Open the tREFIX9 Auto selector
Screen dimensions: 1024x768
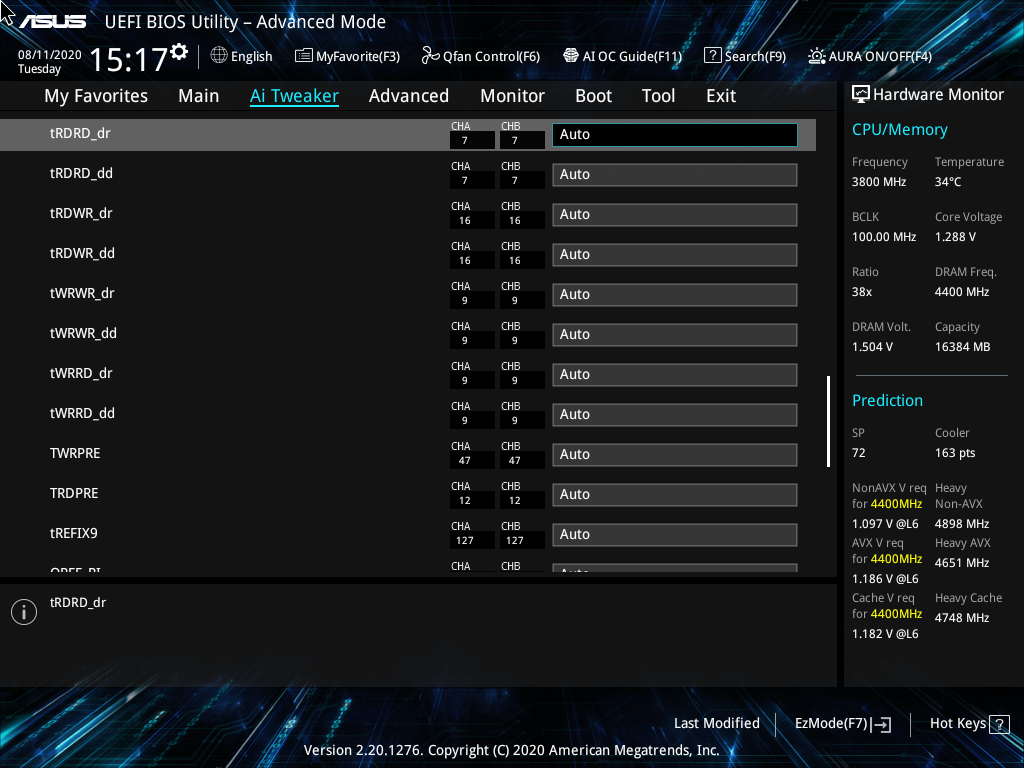coord(674,534)
